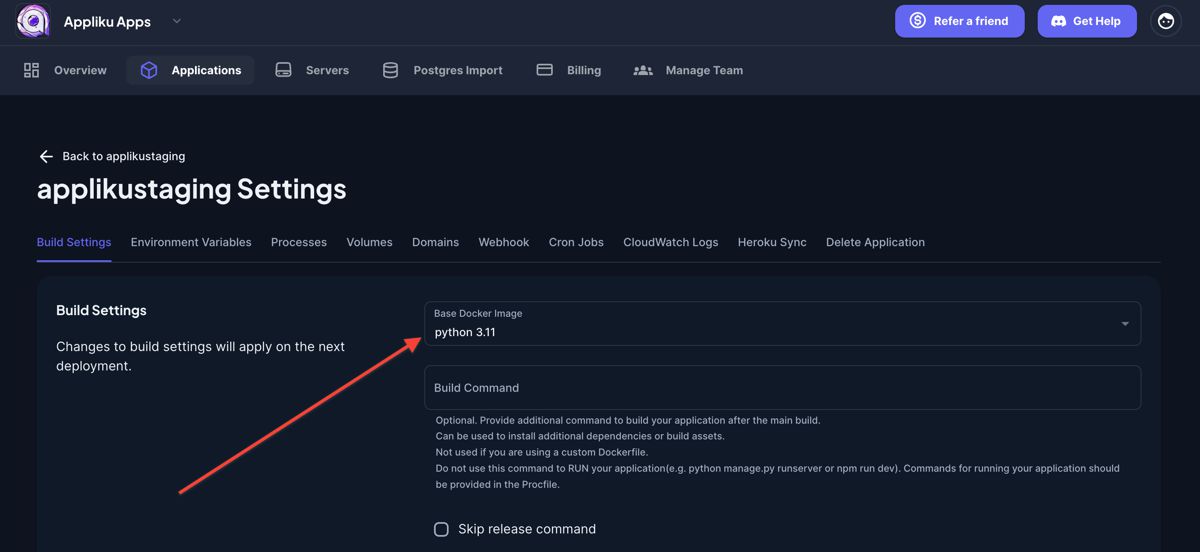The height and width of the screenshot is (552, 1200).
Task: Open the Get Help button
Action: tap(1087, 21)
